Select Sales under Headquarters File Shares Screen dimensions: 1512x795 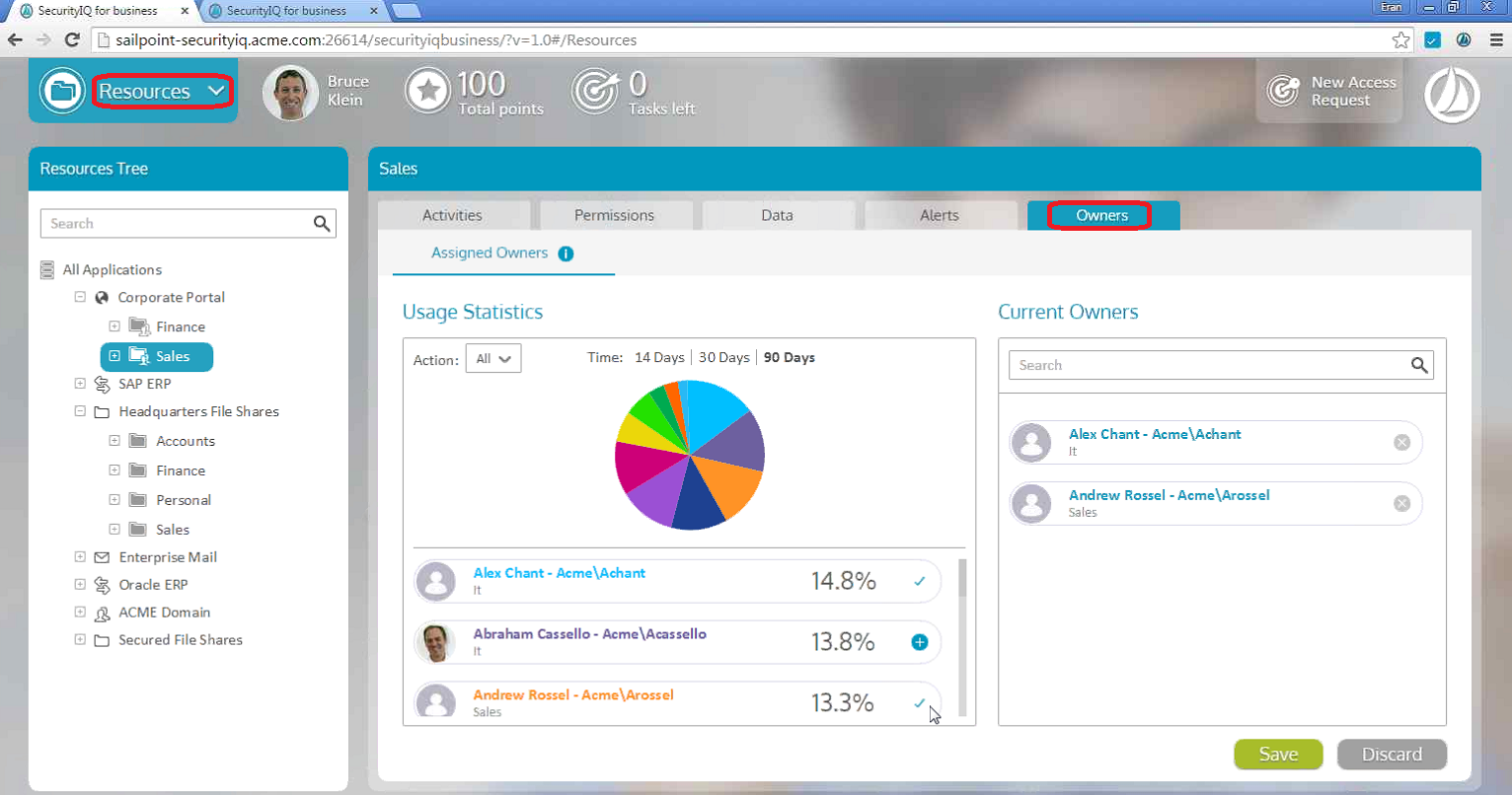[x=173, y=530]
